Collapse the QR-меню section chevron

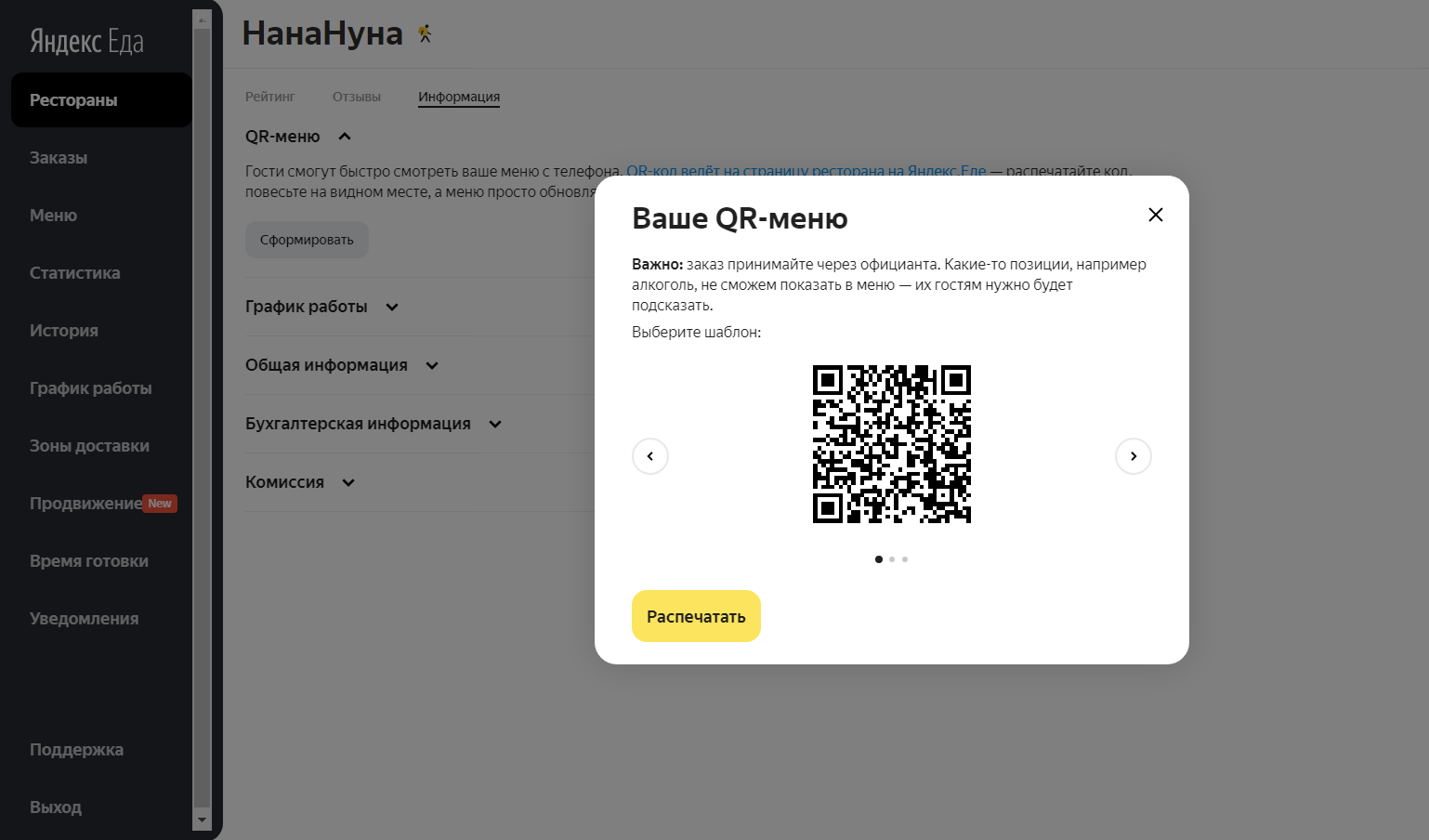pos(345,137)
